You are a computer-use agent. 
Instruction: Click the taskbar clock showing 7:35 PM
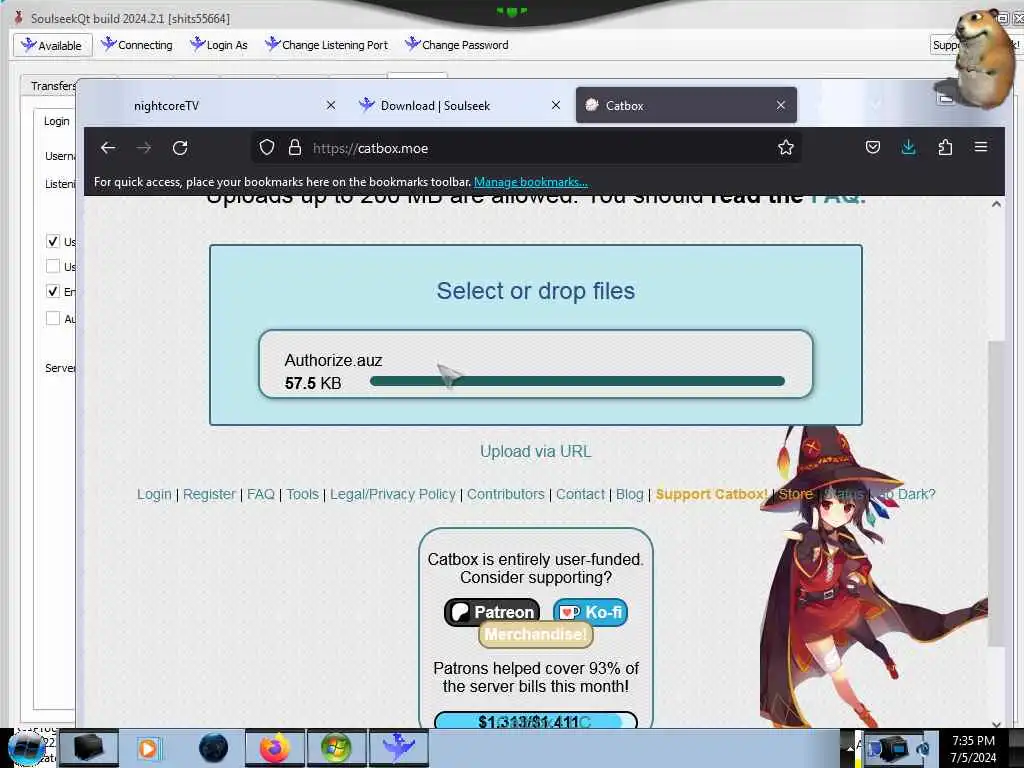973,749
